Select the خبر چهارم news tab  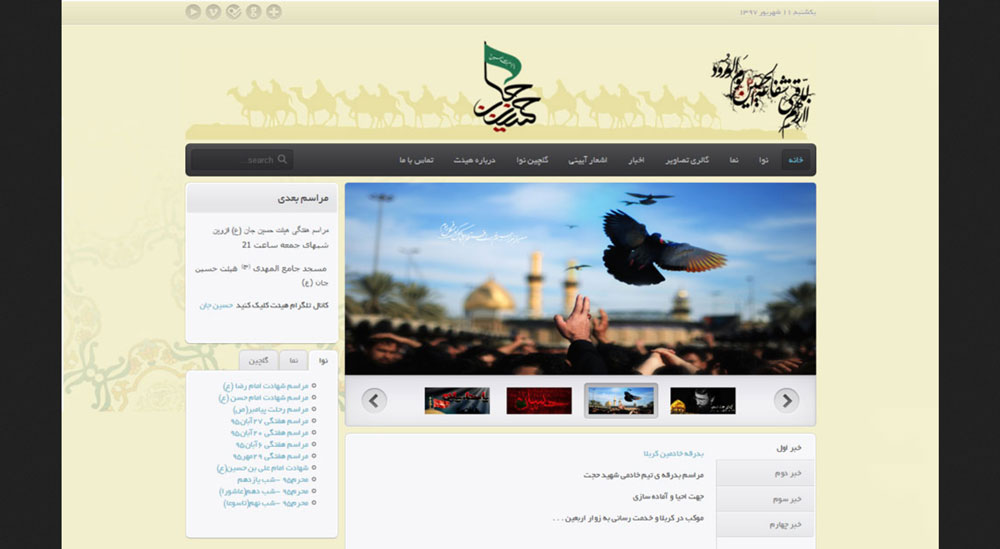(x=765, y=524)
